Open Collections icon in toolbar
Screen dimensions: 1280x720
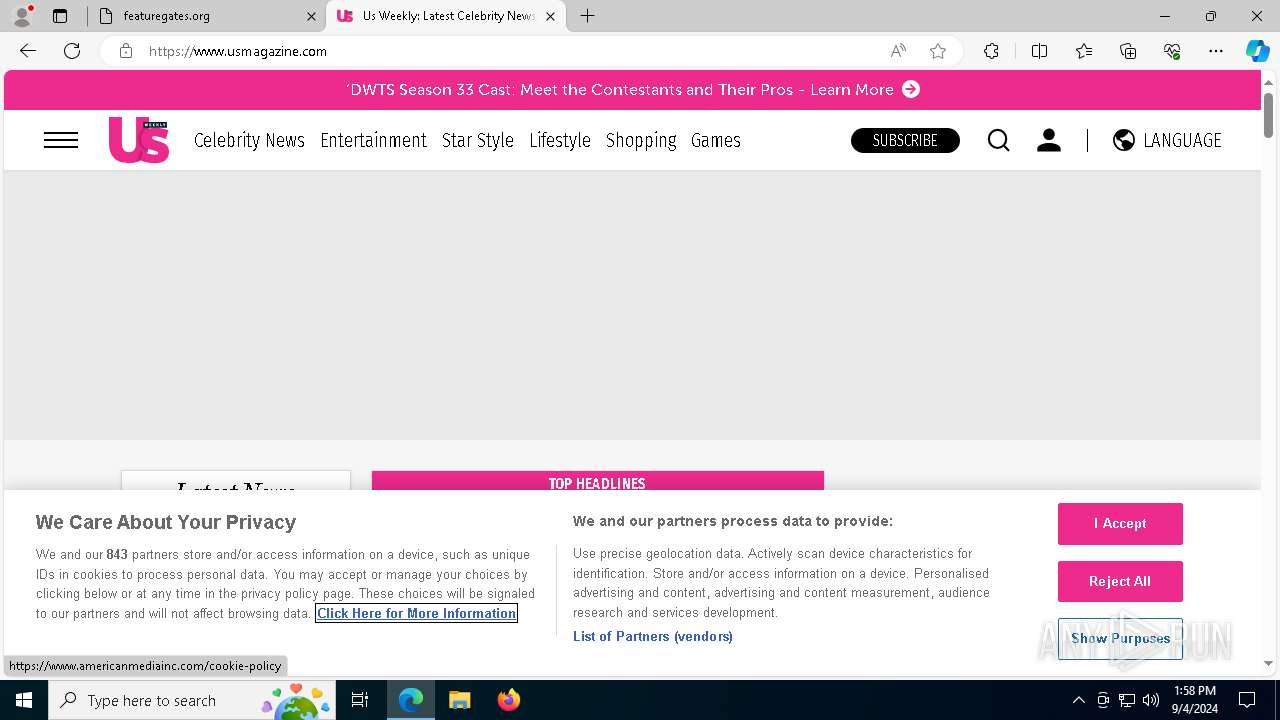point(1128,51)
